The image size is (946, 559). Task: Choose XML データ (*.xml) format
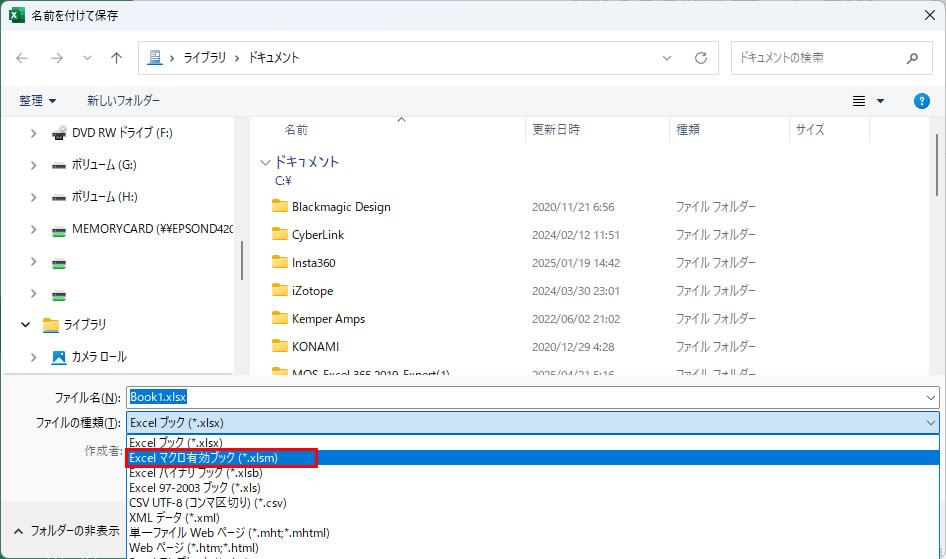pyautogui.click(x=533, y=518)
